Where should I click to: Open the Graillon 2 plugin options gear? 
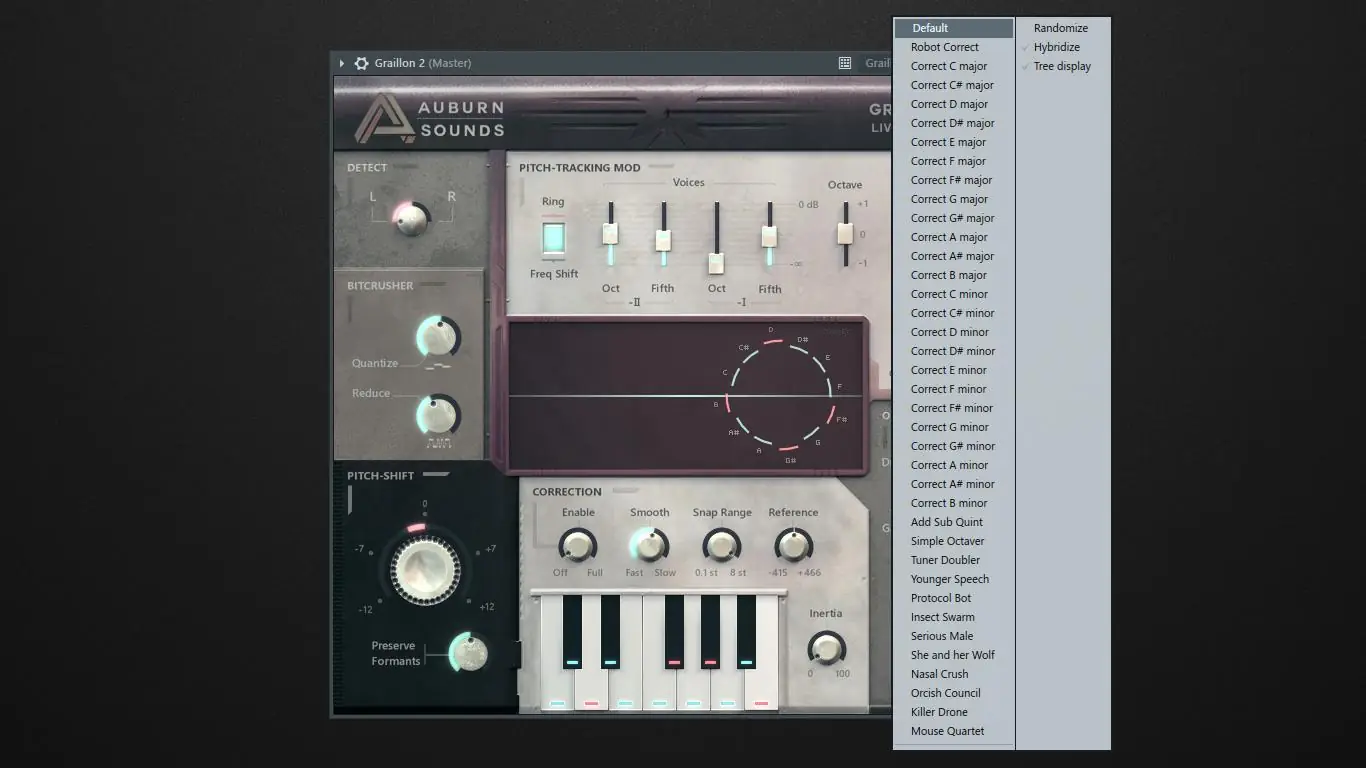(361, 63)
